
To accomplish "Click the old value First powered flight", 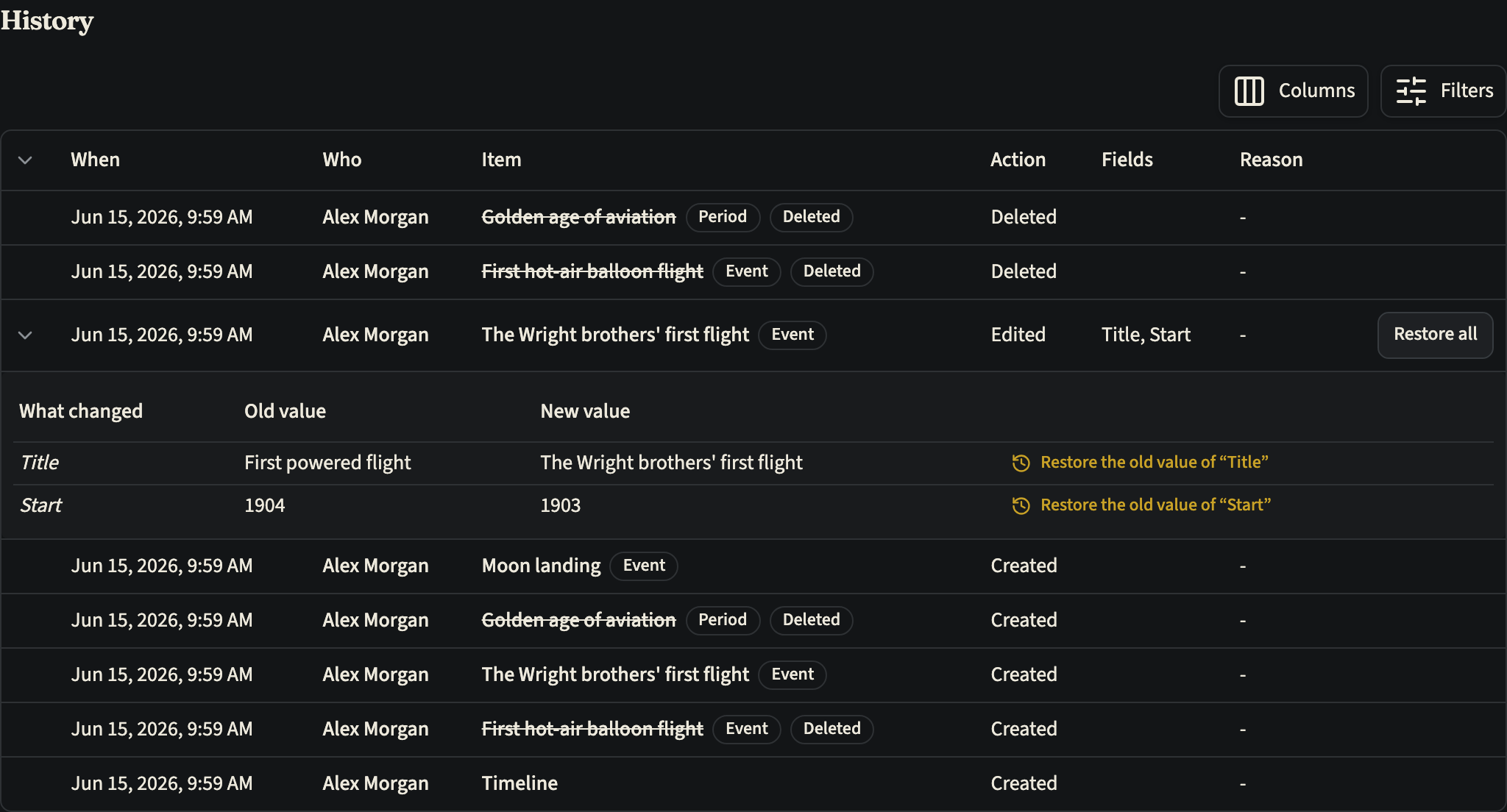I will point(327,463).
